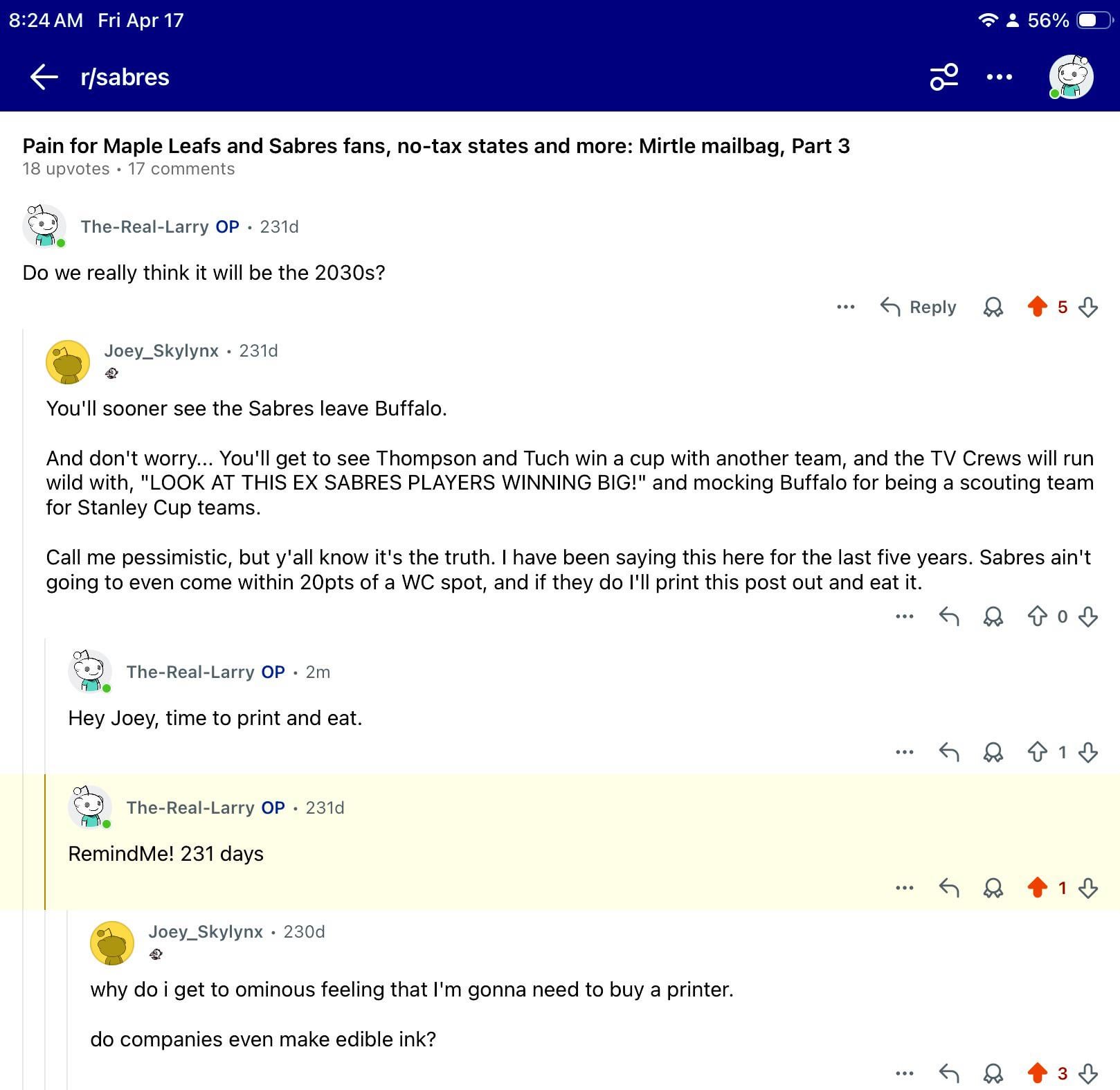This screenshot has width=1120, height=1090.
Task: Open more options on the 2030s comment
Action: [x=845, y=307]
